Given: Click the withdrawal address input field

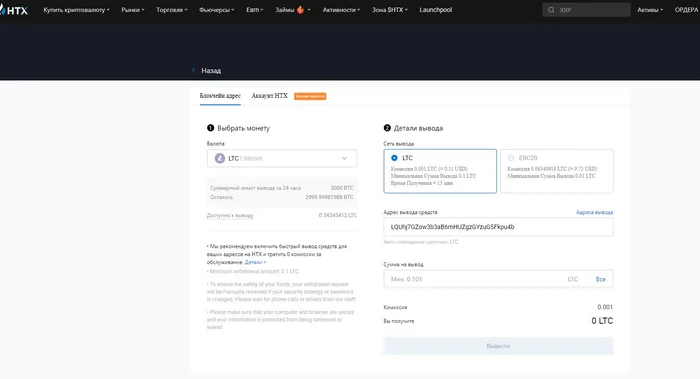Looking at the screenshot, I should [x=498, y=227].
